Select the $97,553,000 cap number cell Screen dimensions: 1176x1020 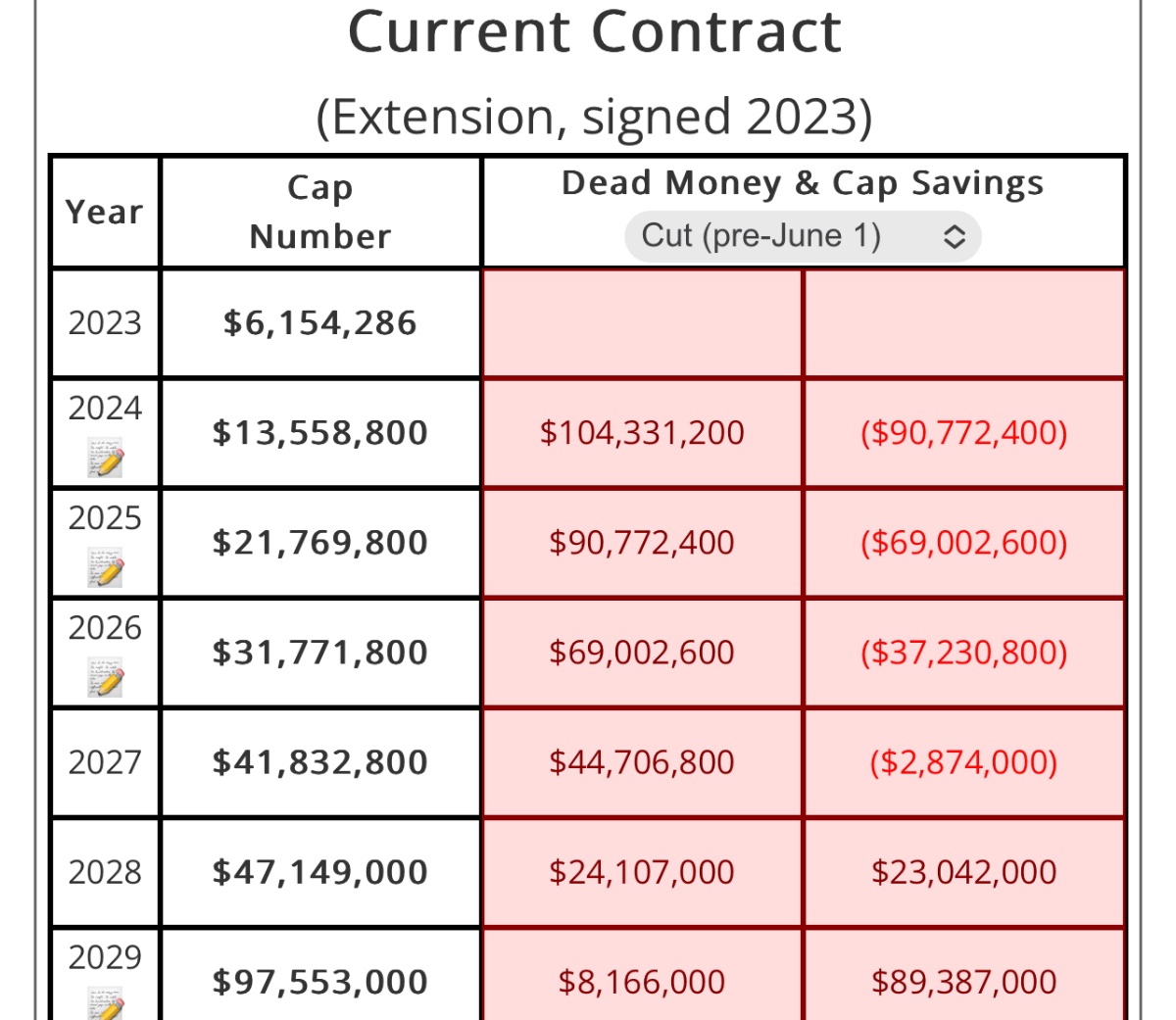[319, 982]
